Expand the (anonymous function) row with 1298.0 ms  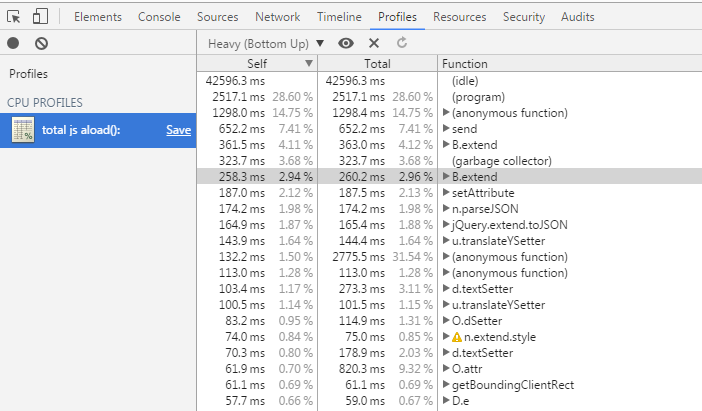coord(446,112)
